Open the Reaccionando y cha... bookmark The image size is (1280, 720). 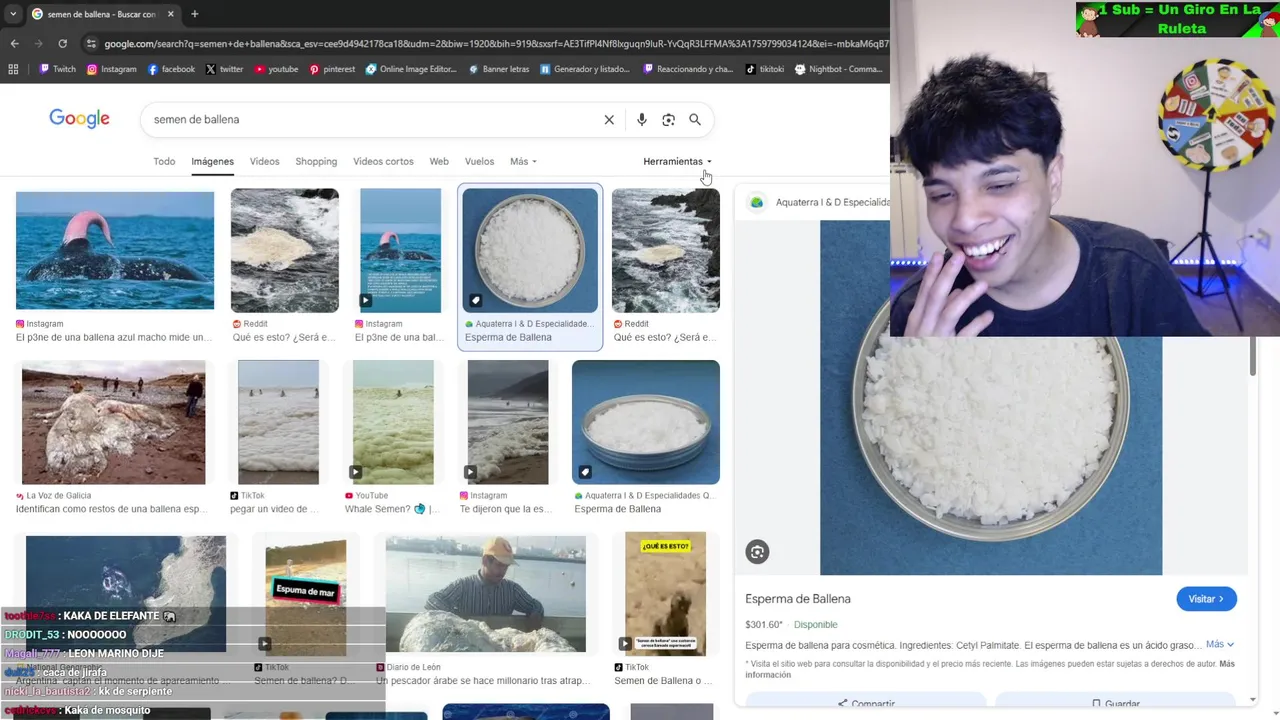(688, 69)
